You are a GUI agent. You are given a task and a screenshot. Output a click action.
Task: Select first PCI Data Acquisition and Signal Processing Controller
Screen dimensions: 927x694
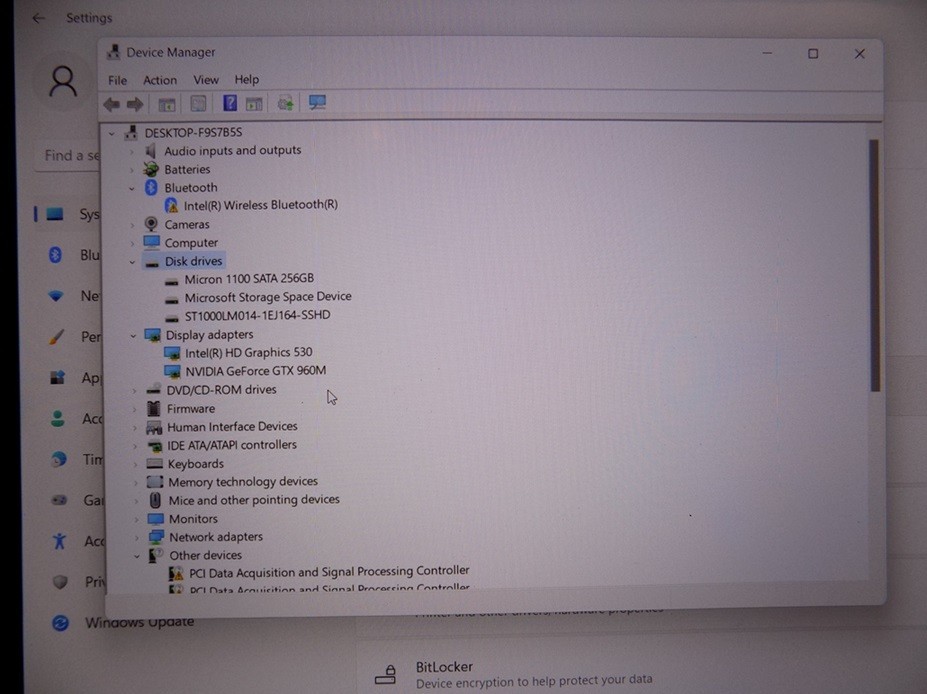pos(329,572)
